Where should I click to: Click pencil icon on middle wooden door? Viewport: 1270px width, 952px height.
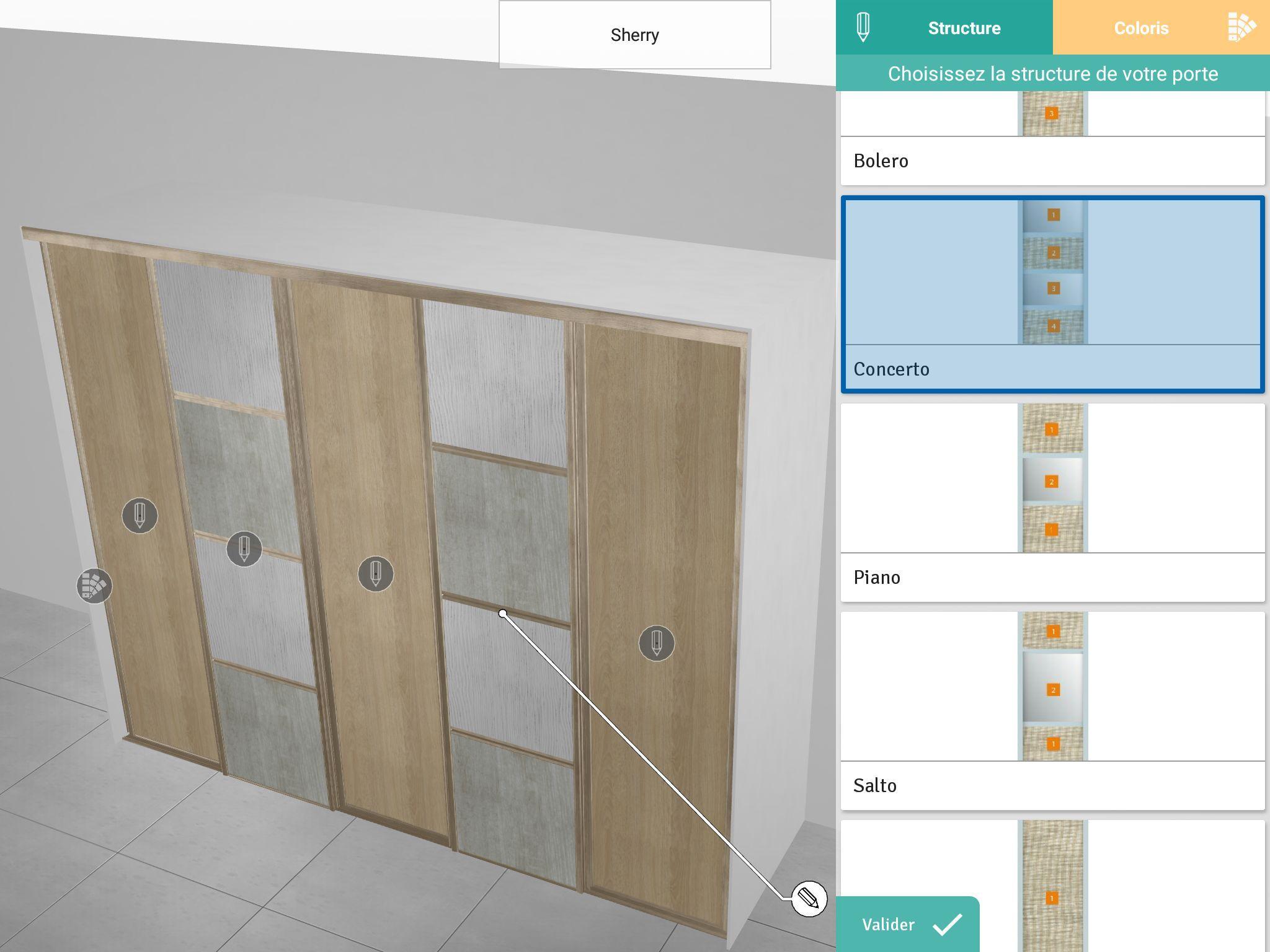[x=375, y=573]
